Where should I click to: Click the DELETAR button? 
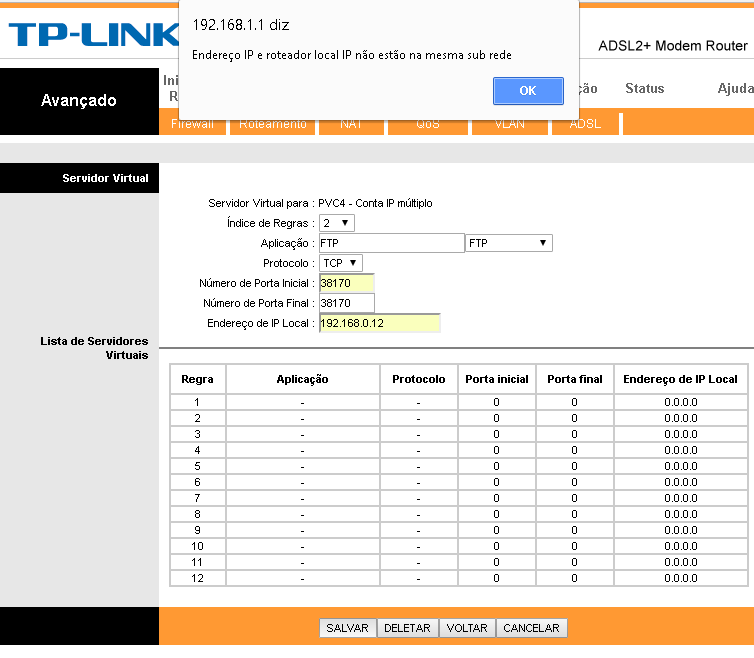(407, 628)
